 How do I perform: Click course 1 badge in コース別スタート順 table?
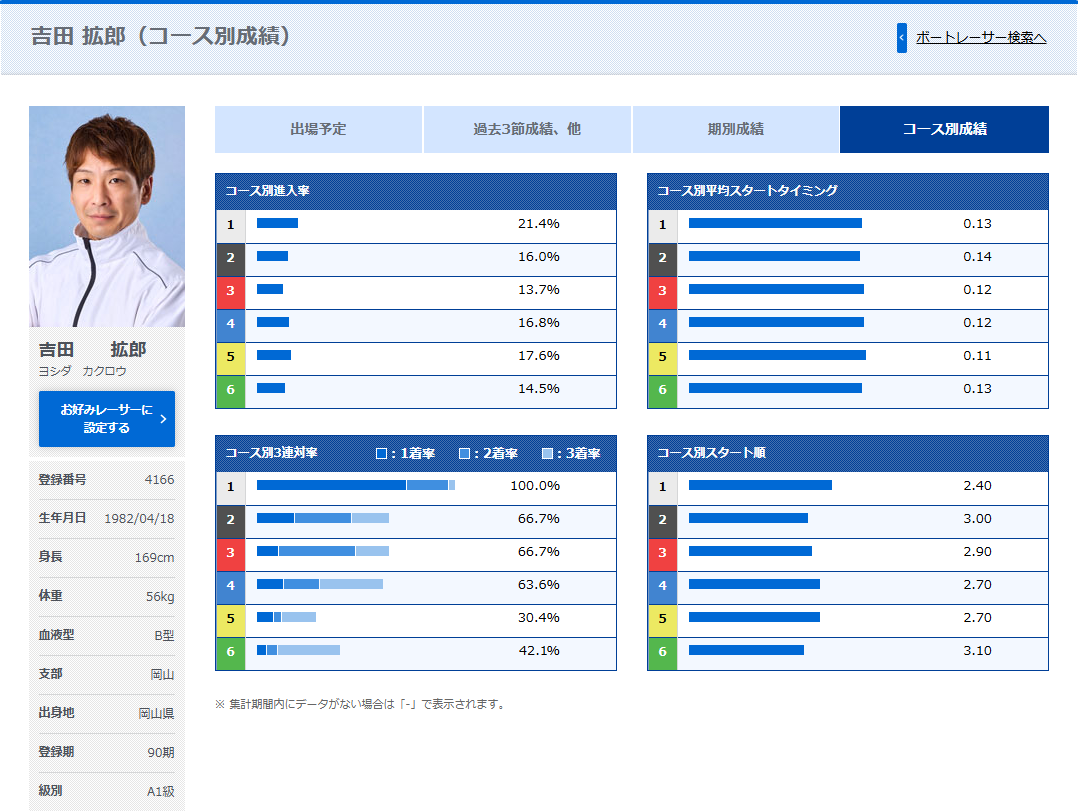[663, 487]
